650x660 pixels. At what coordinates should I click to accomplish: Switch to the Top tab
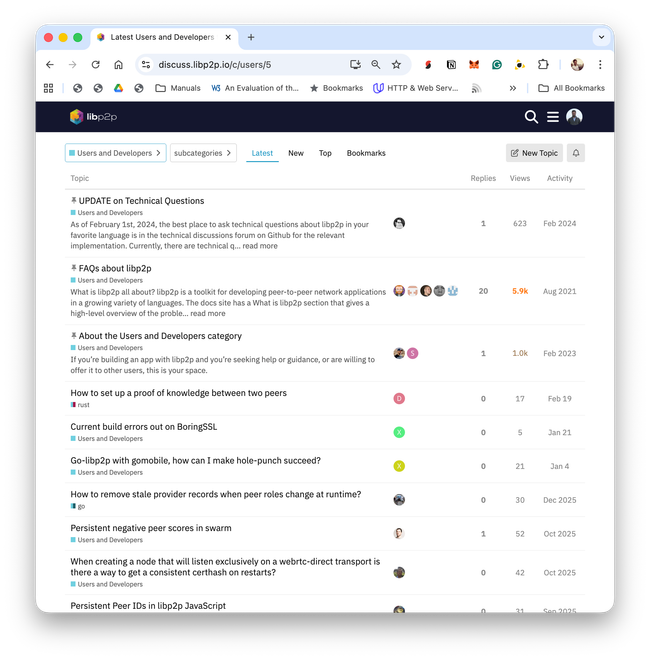tap(325, 153)
